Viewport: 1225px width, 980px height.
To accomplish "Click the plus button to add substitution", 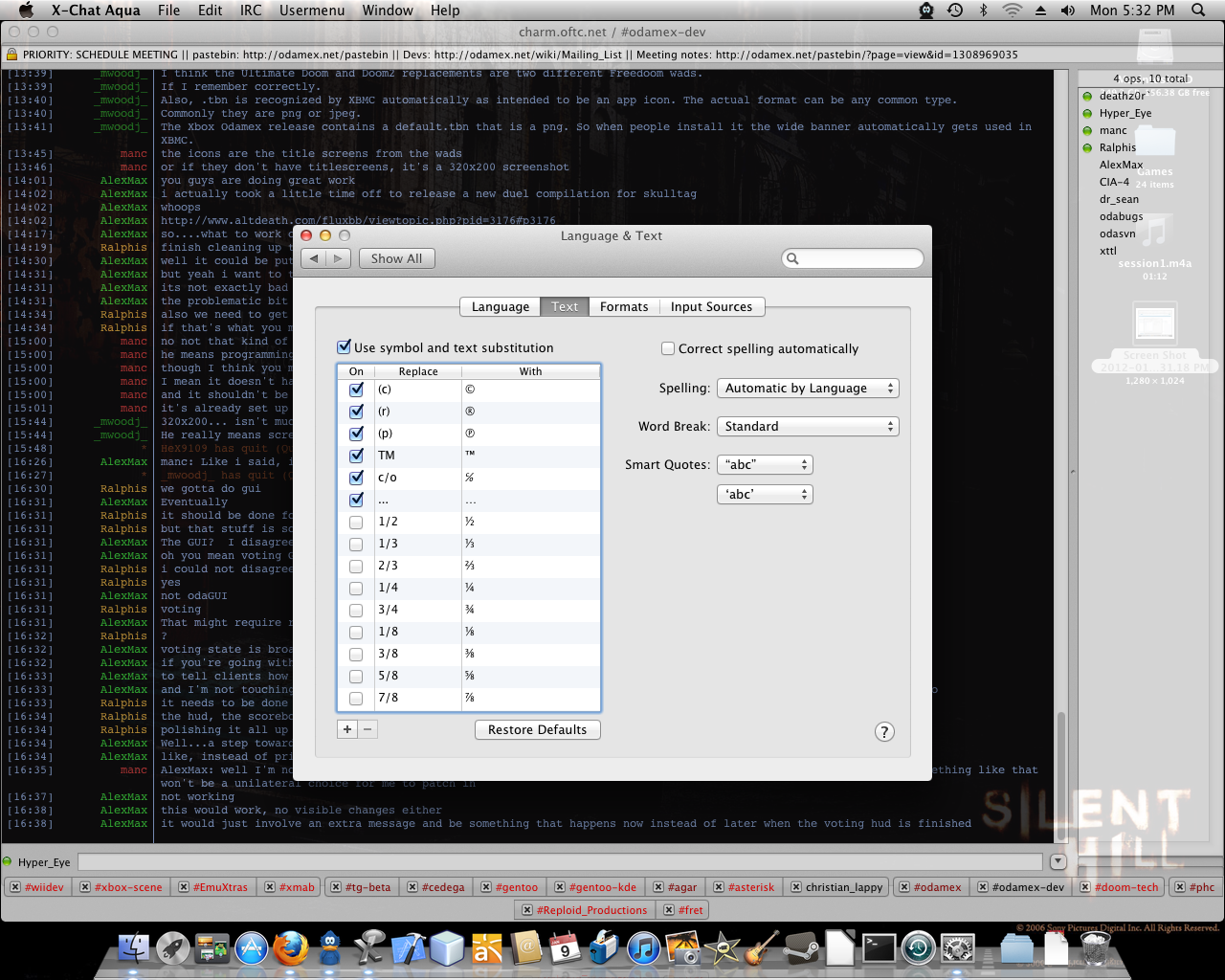I will [347, 729].
